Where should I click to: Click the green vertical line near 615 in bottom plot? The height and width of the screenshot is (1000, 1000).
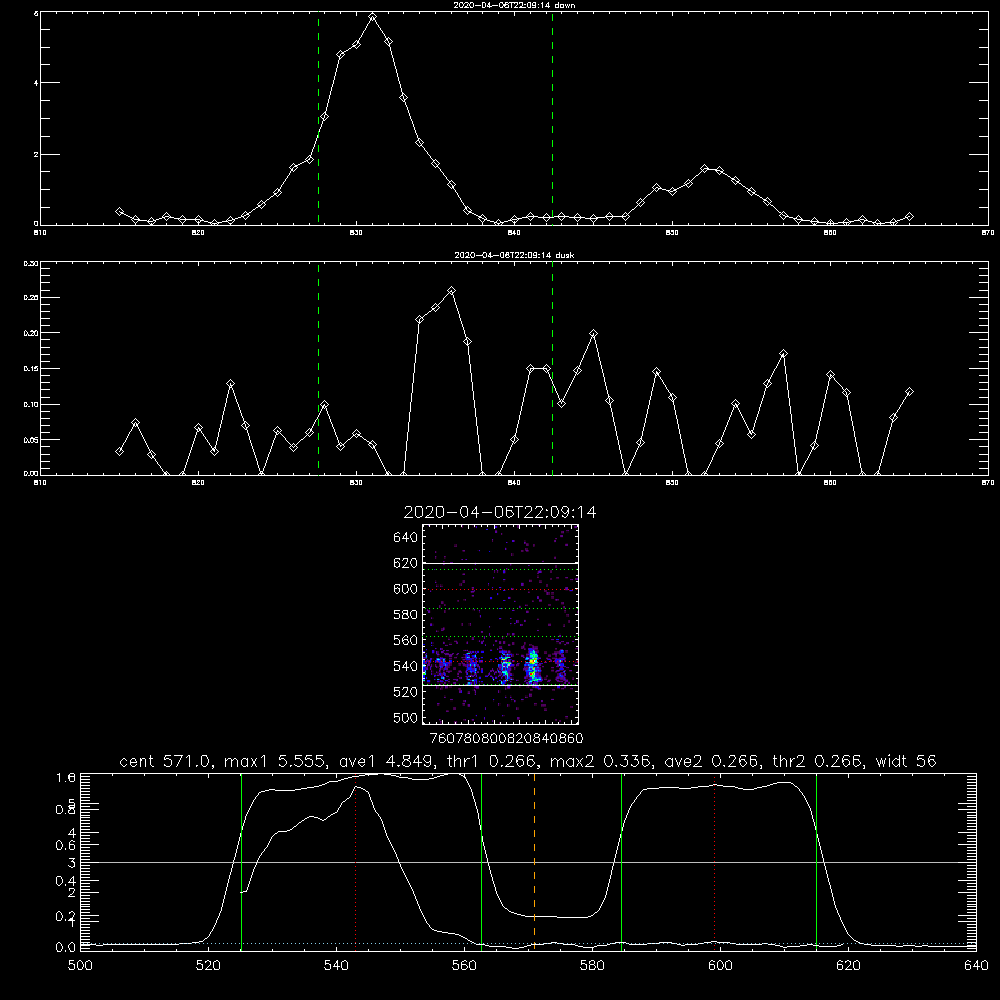click(x=816, y=861)
